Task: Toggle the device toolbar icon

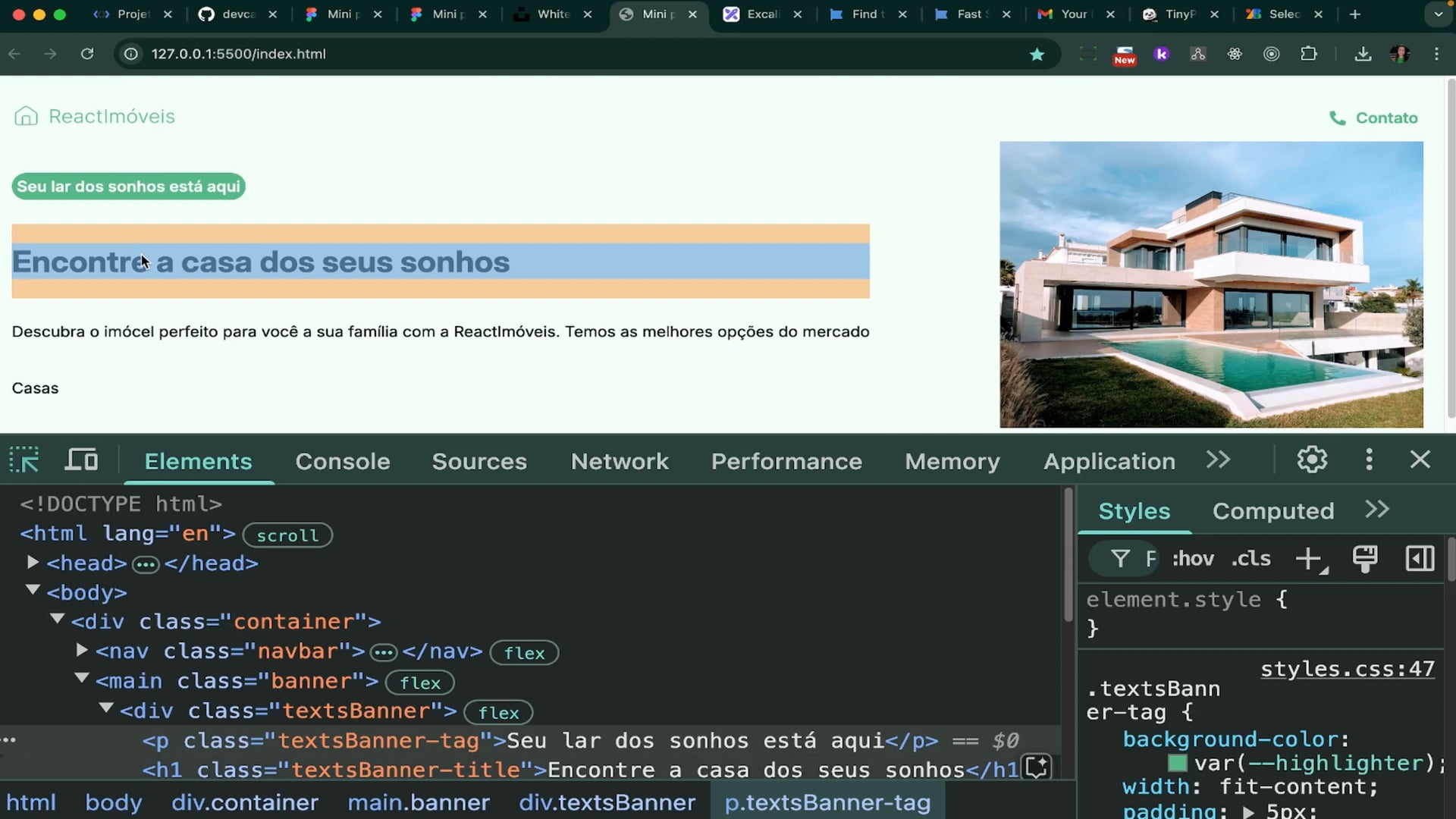Action: pyautogui.click(x=81, y=460)
